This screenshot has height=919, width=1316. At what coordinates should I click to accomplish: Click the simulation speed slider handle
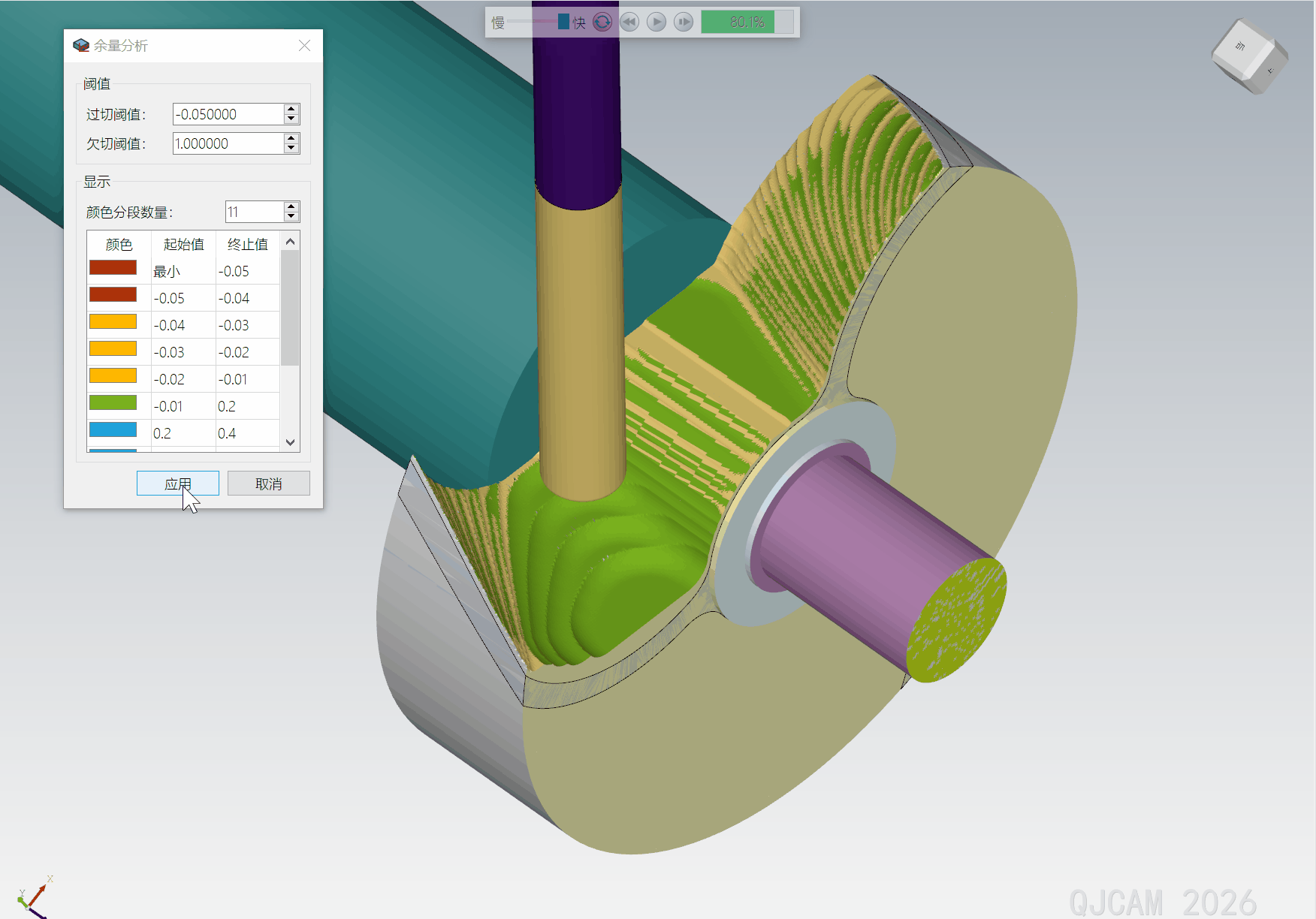[x=563, y=22]
